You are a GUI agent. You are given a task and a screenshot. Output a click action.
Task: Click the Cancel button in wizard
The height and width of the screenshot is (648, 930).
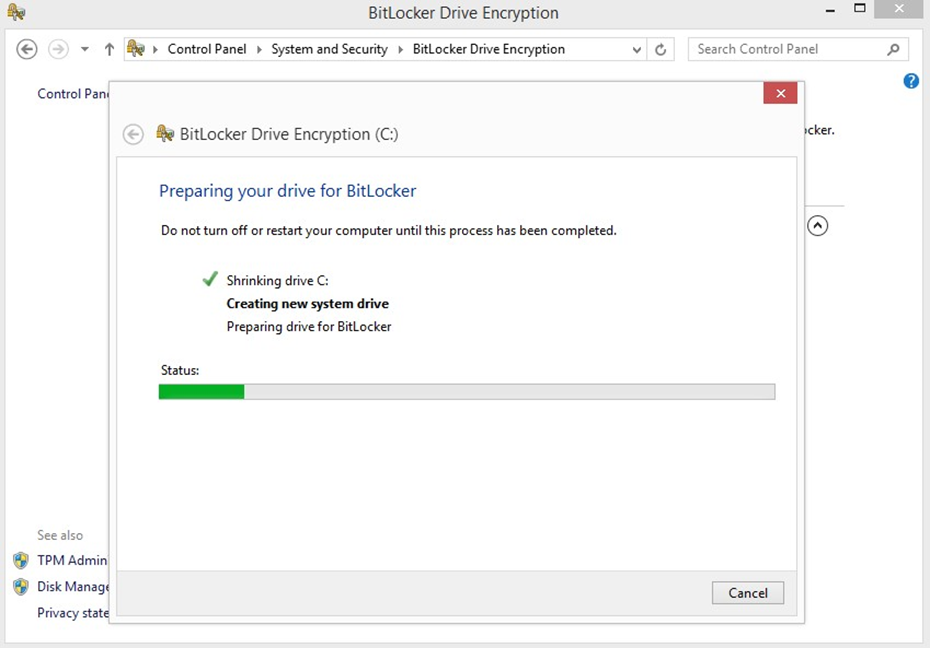pos(747,593)
